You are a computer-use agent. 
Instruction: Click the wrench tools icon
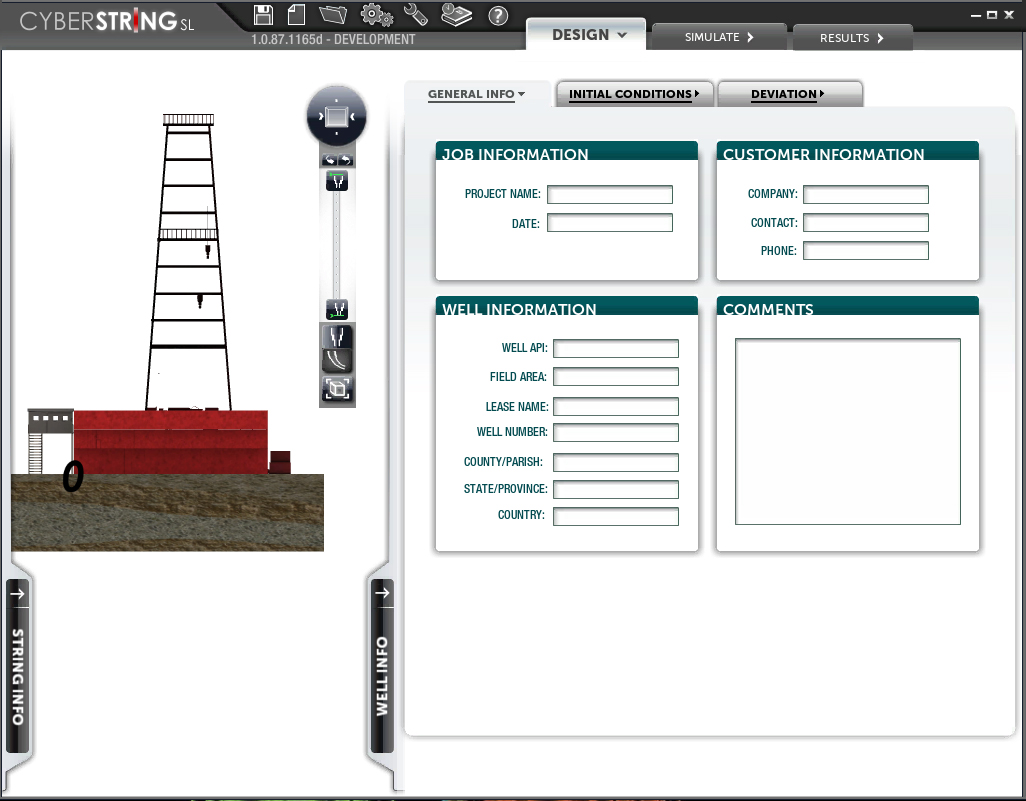(416, 14)
